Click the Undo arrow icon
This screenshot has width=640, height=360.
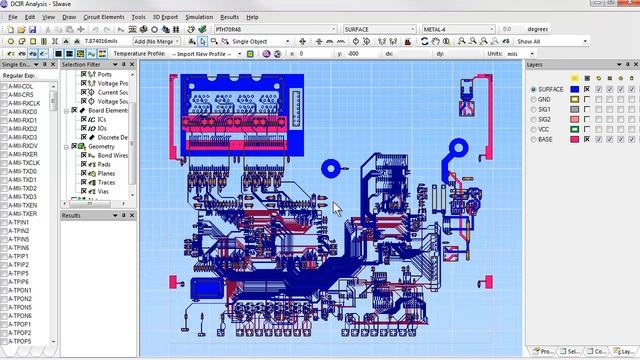[x=95, y=29]
